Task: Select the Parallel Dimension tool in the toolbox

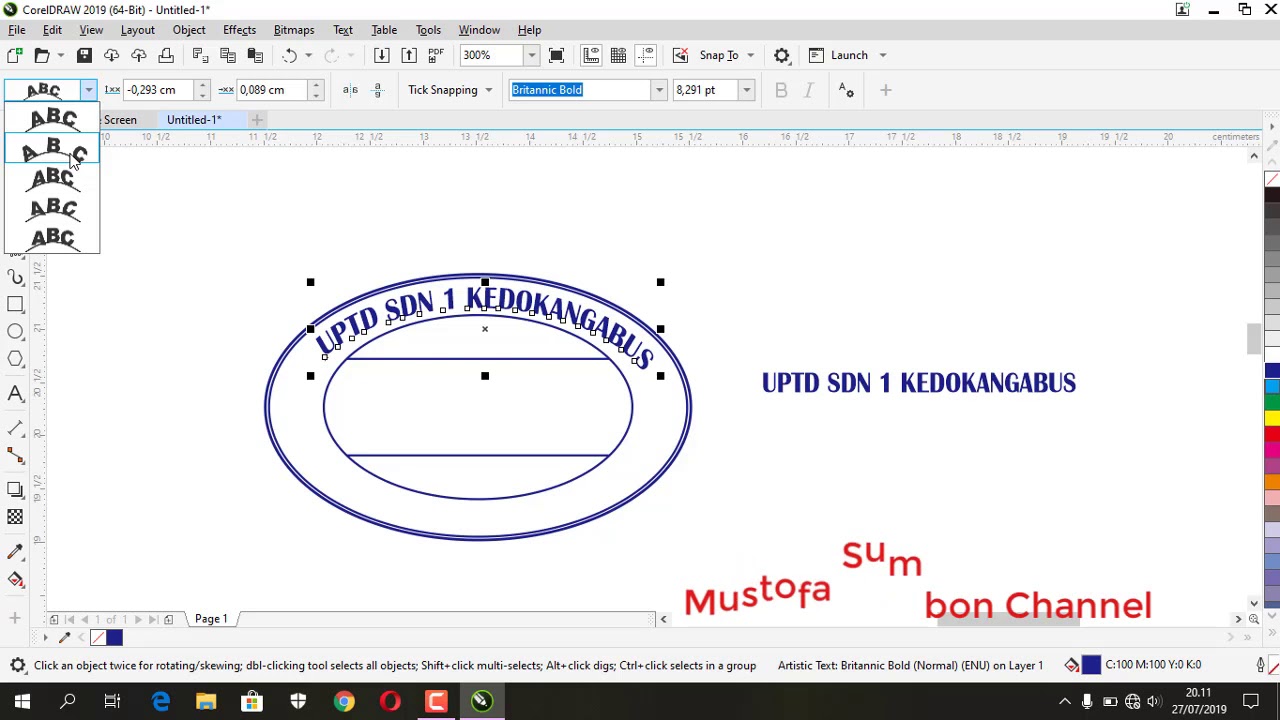Action: [15, 428]
